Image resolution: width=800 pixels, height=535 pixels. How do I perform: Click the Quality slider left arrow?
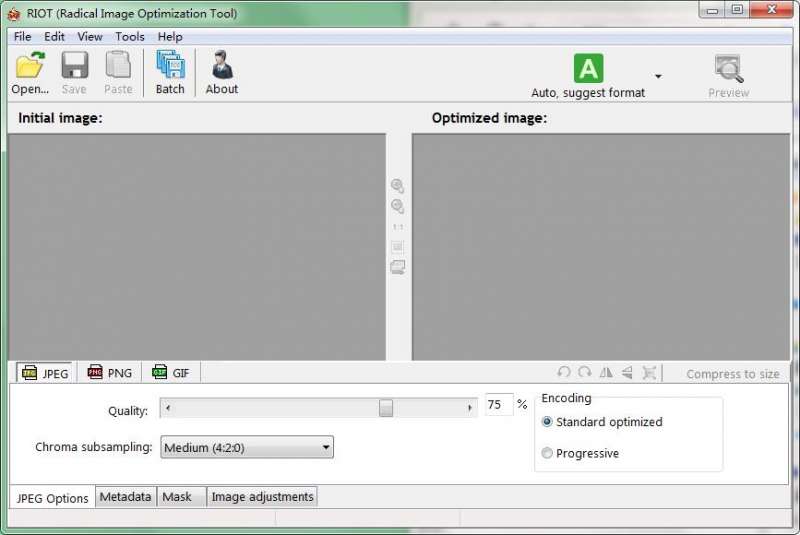(168, 407)
